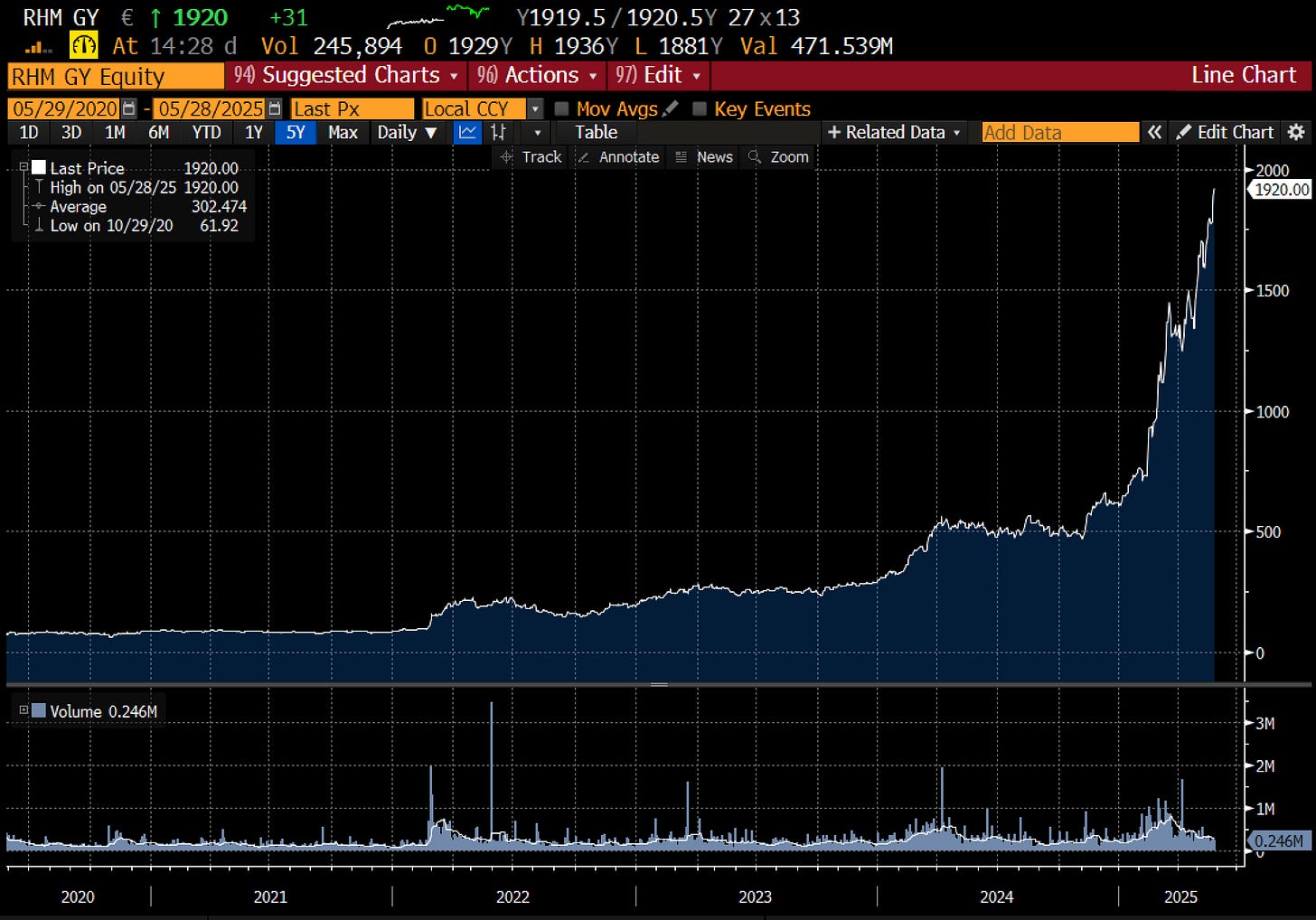Click the 1919.5 / 1920.5 bid-ask quote
Image resolution: width=1316 pixels, height=920 pixels.
point(616,17)
